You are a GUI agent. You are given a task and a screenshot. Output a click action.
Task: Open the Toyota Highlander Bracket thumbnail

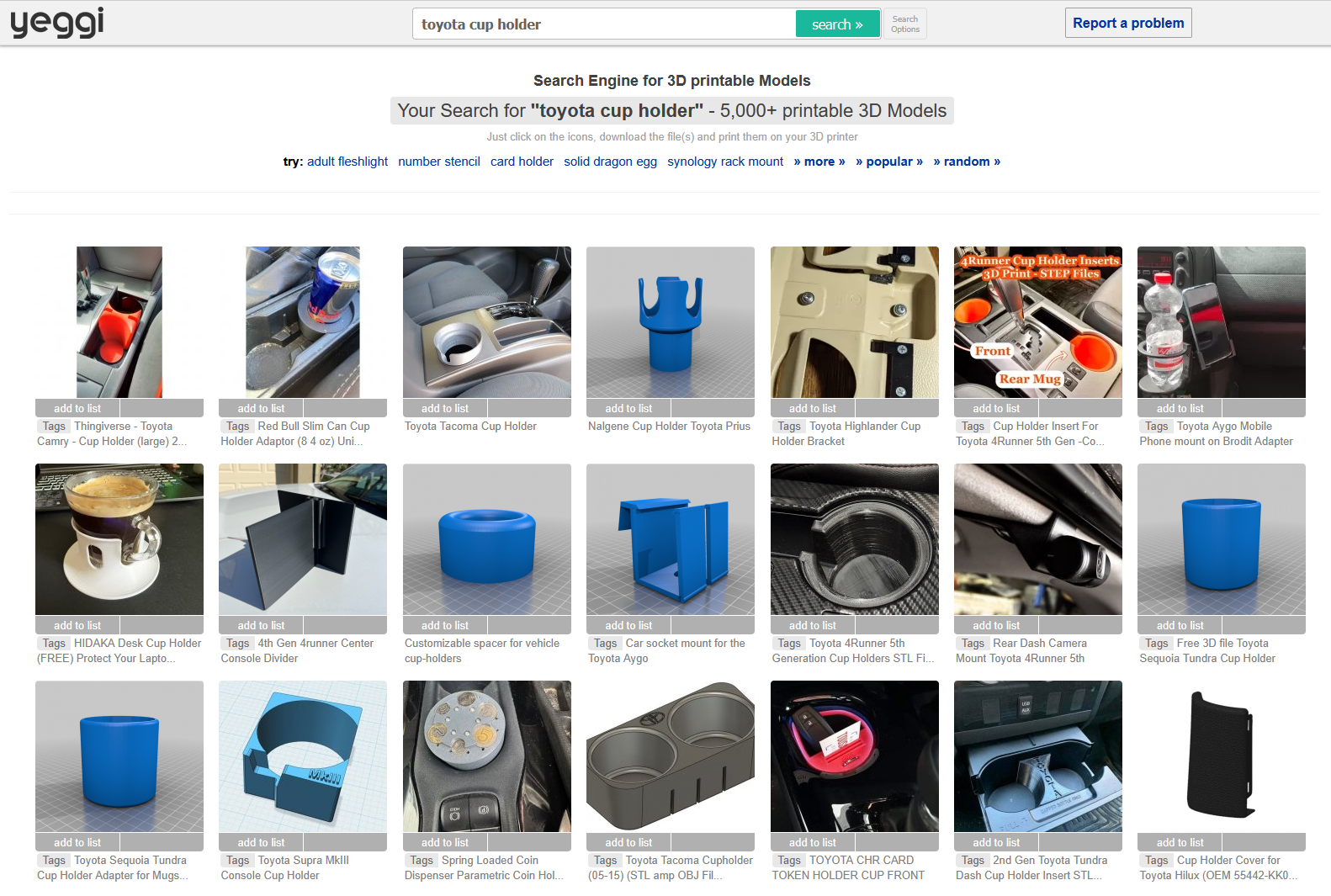pos(855,322)
